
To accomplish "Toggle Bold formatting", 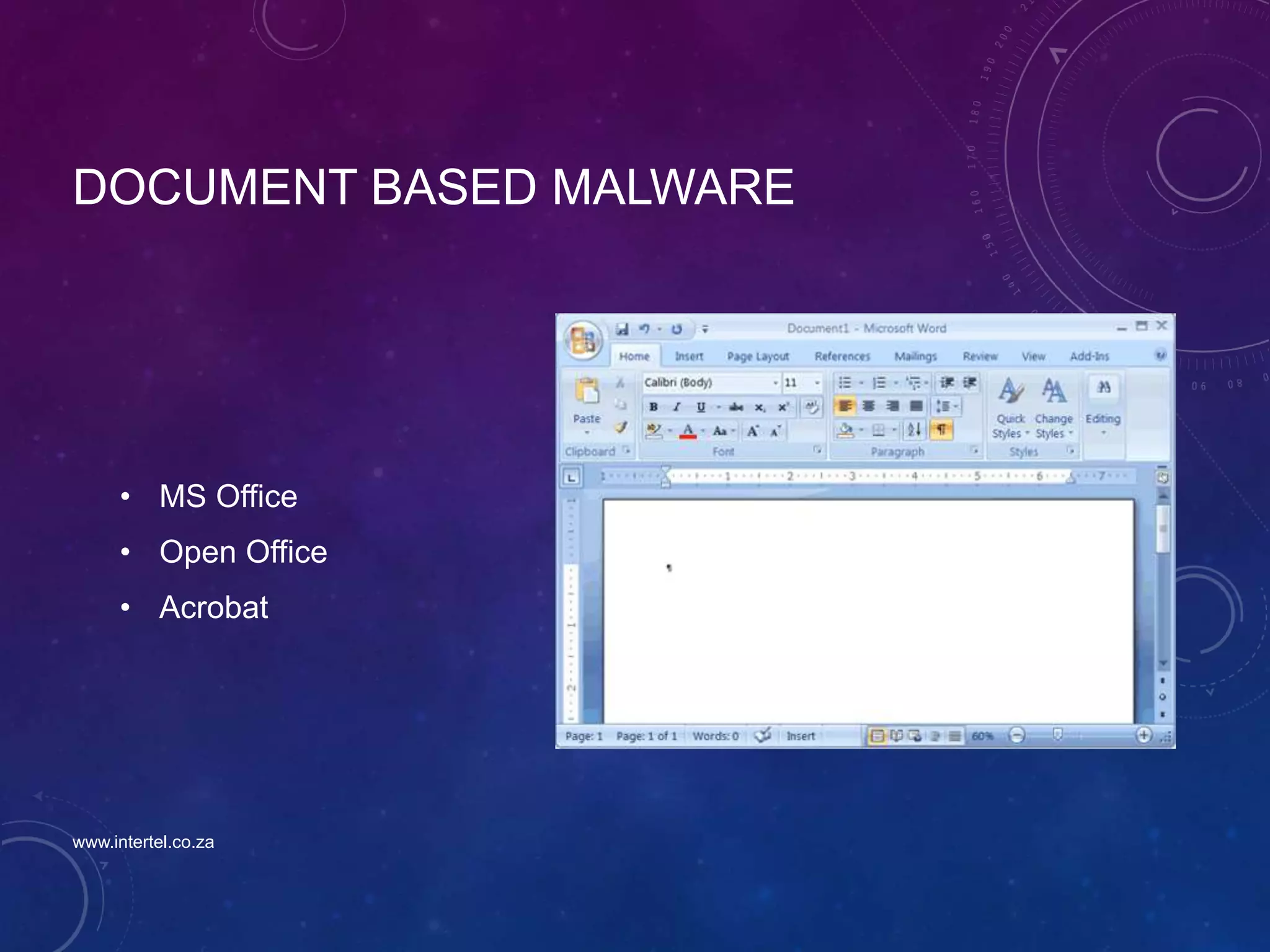I will 653,407.
